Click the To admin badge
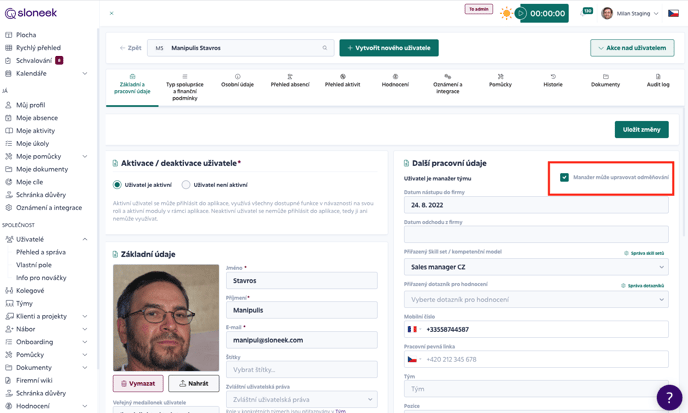This screenshot has height=413, width=688. tap(479, 9)
